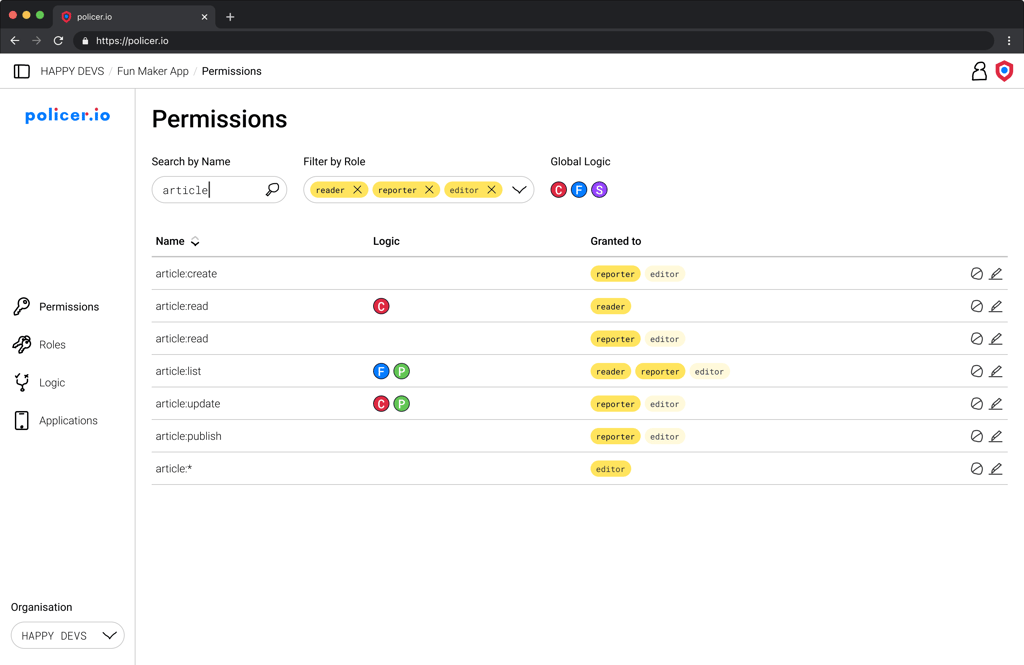The height and width of the screenshot is (665, 1024).
Task: Edit article:read granted to reader
Action: (995, 306)
